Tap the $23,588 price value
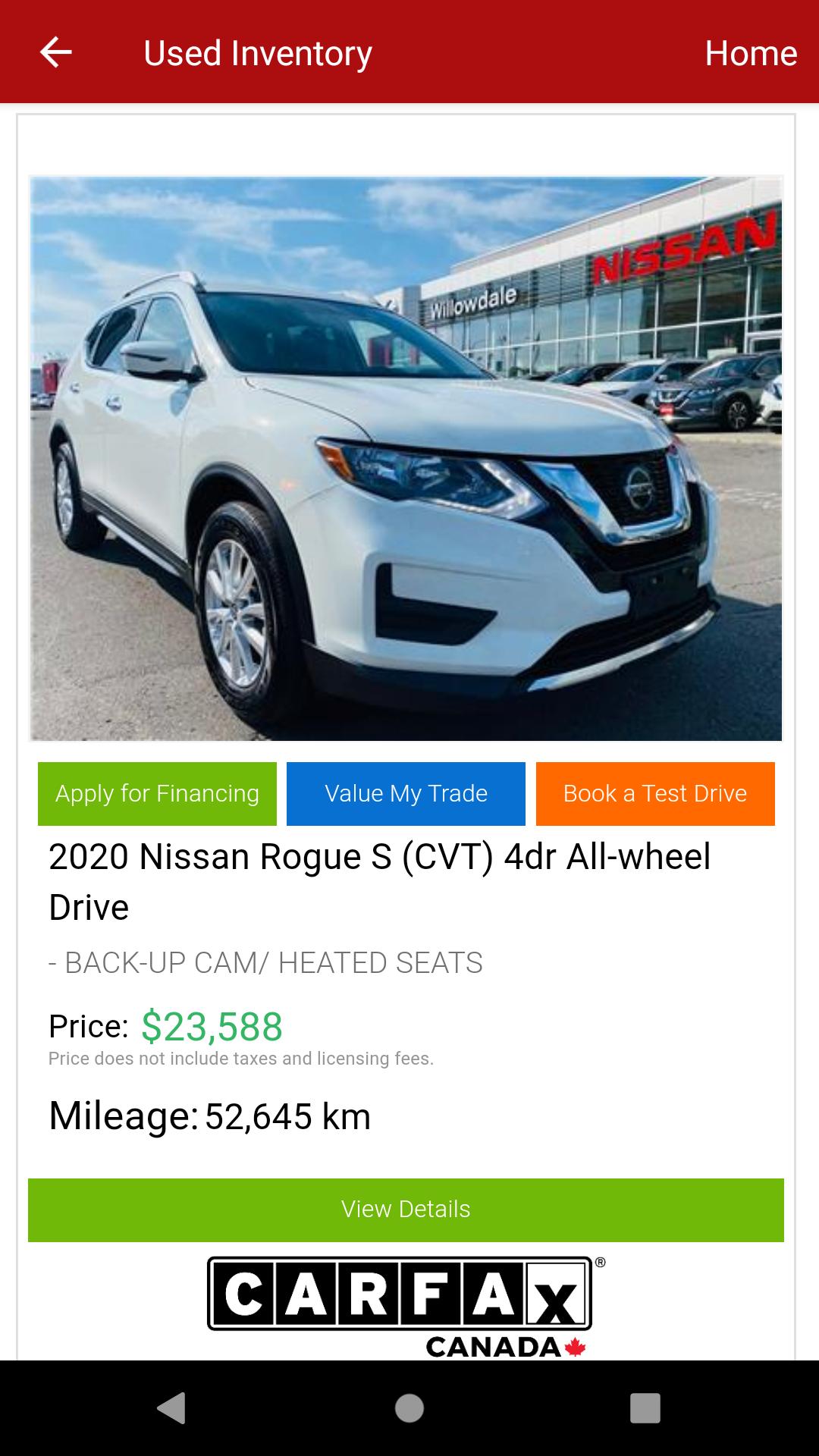The image size is (819, 1456). point(212,1026)
